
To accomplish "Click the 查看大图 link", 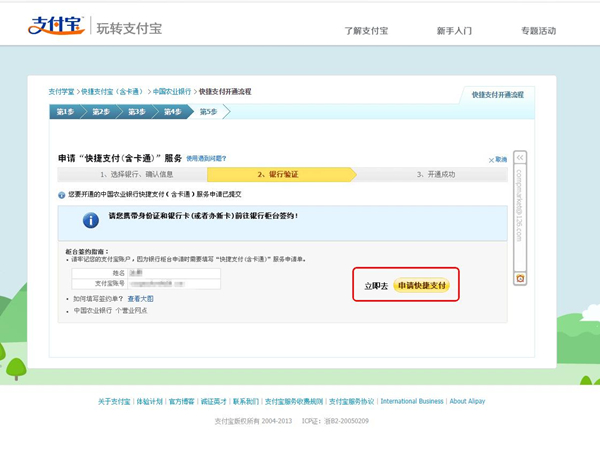I will coord(140,298).
